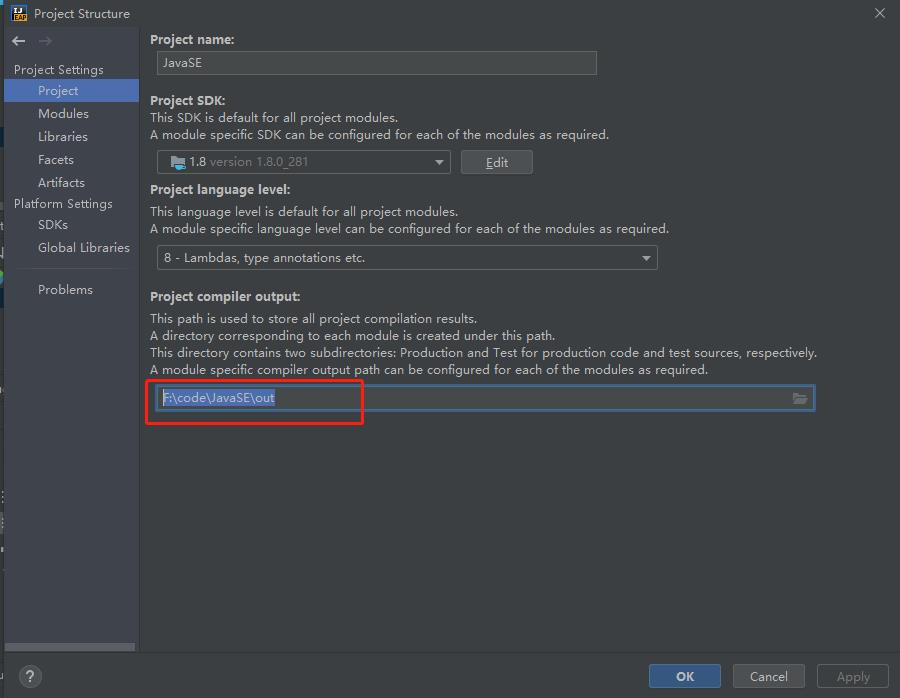Click the IntelliJ icon in title bar
The height and width of the screenshot is (698, 900).
click(19, 13)
